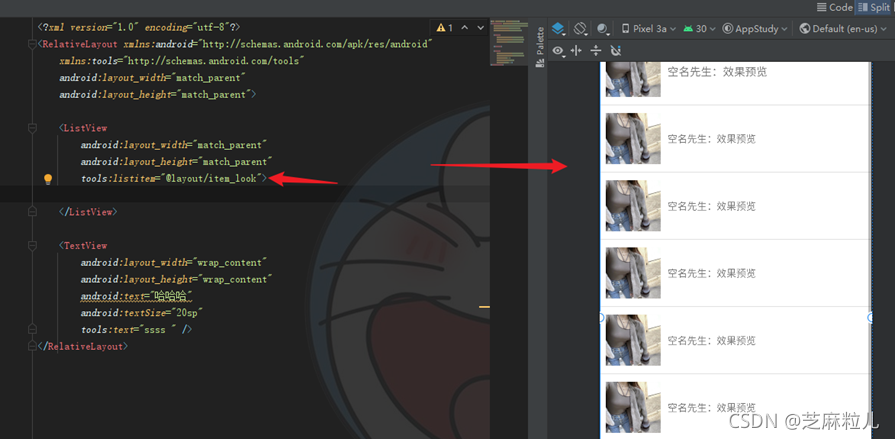Select the fifth preview list item thumbnail
This screenshot has height=439, width=895.
click(633, 340)
